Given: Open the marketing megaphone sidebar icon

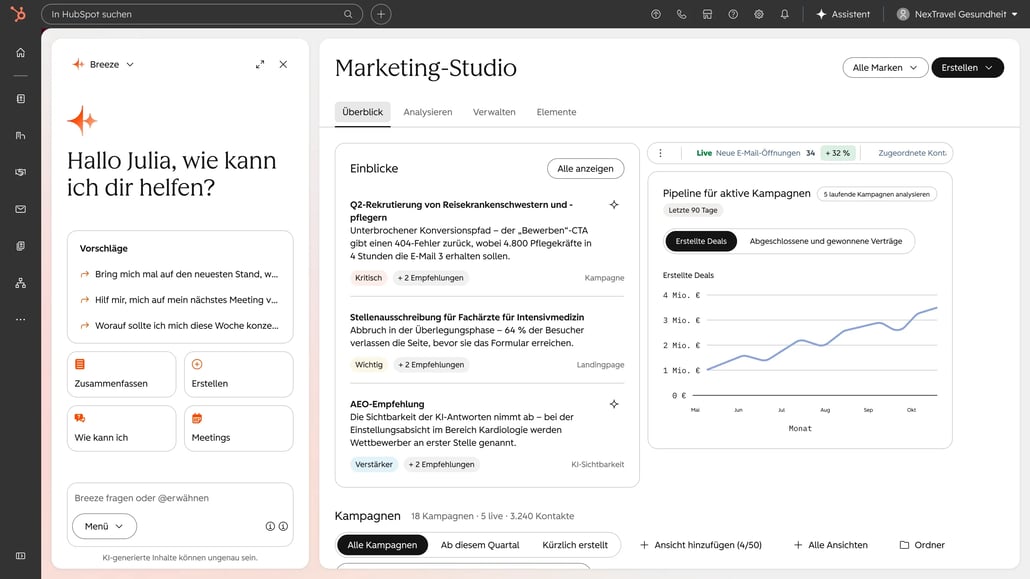Looking at the screenshot, I should click(x=20, y=172).
